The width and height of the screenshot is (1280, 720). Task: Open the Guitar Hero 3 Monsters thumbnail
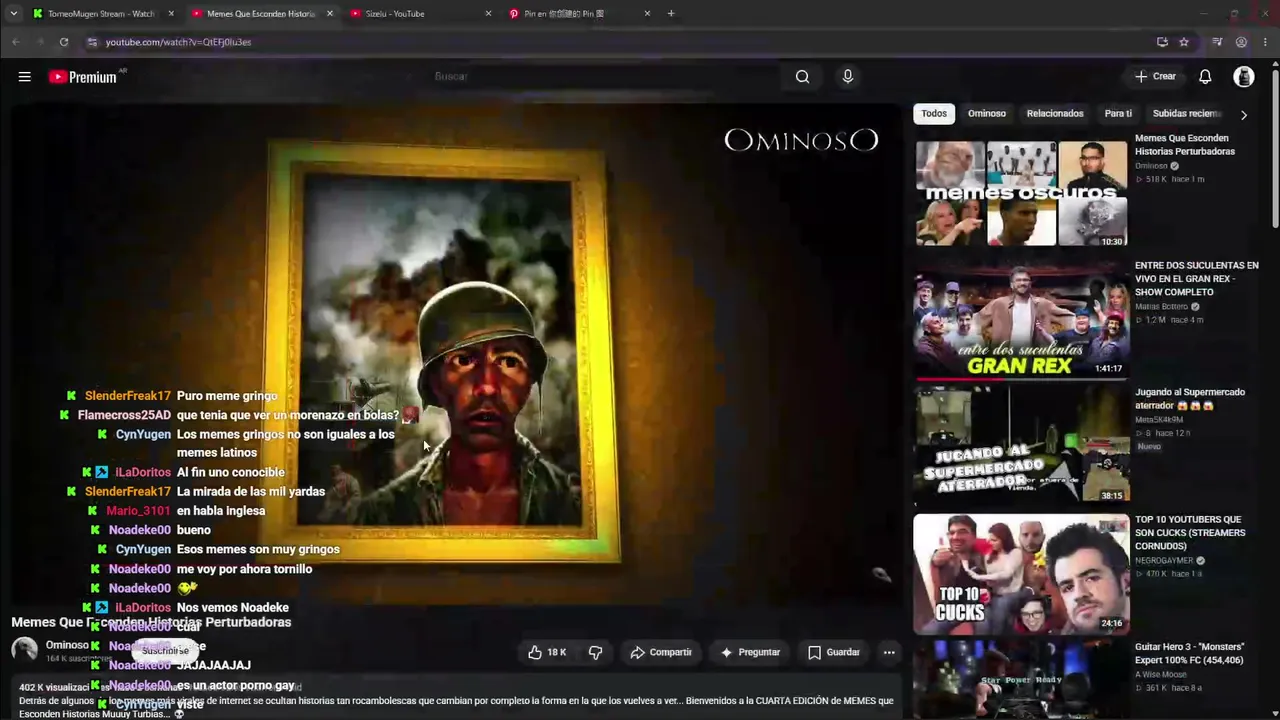pyautogui.click(x=1021, y=680)
